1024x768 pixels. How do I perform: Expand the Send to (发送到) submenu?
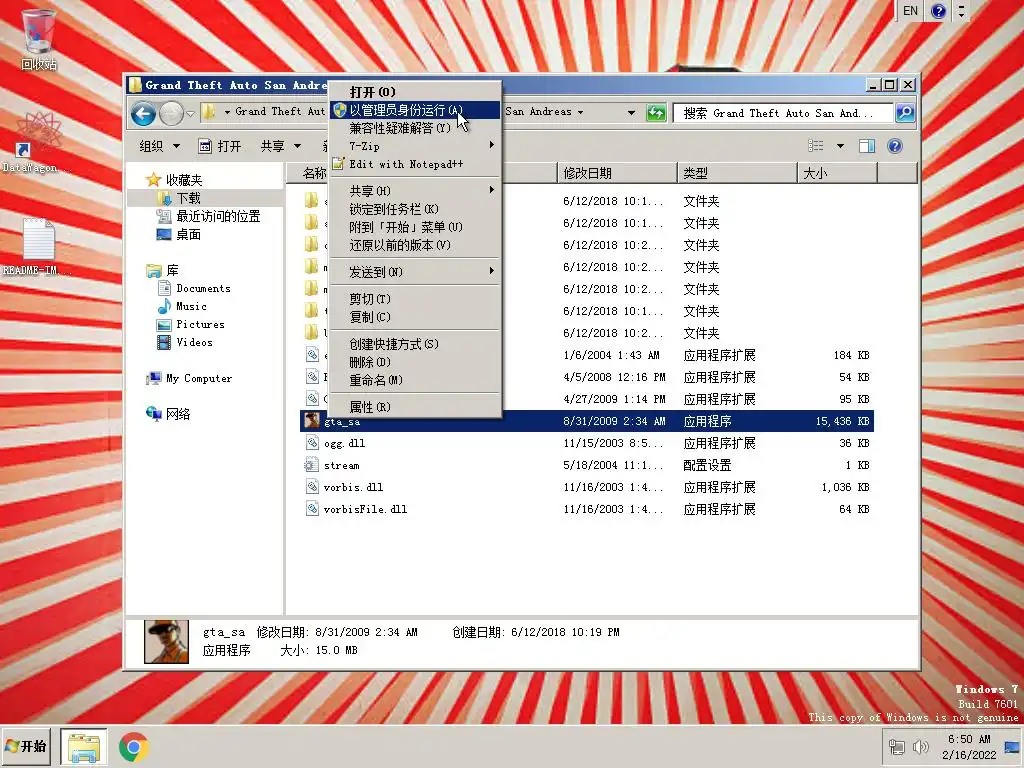(x=415, y=272)
